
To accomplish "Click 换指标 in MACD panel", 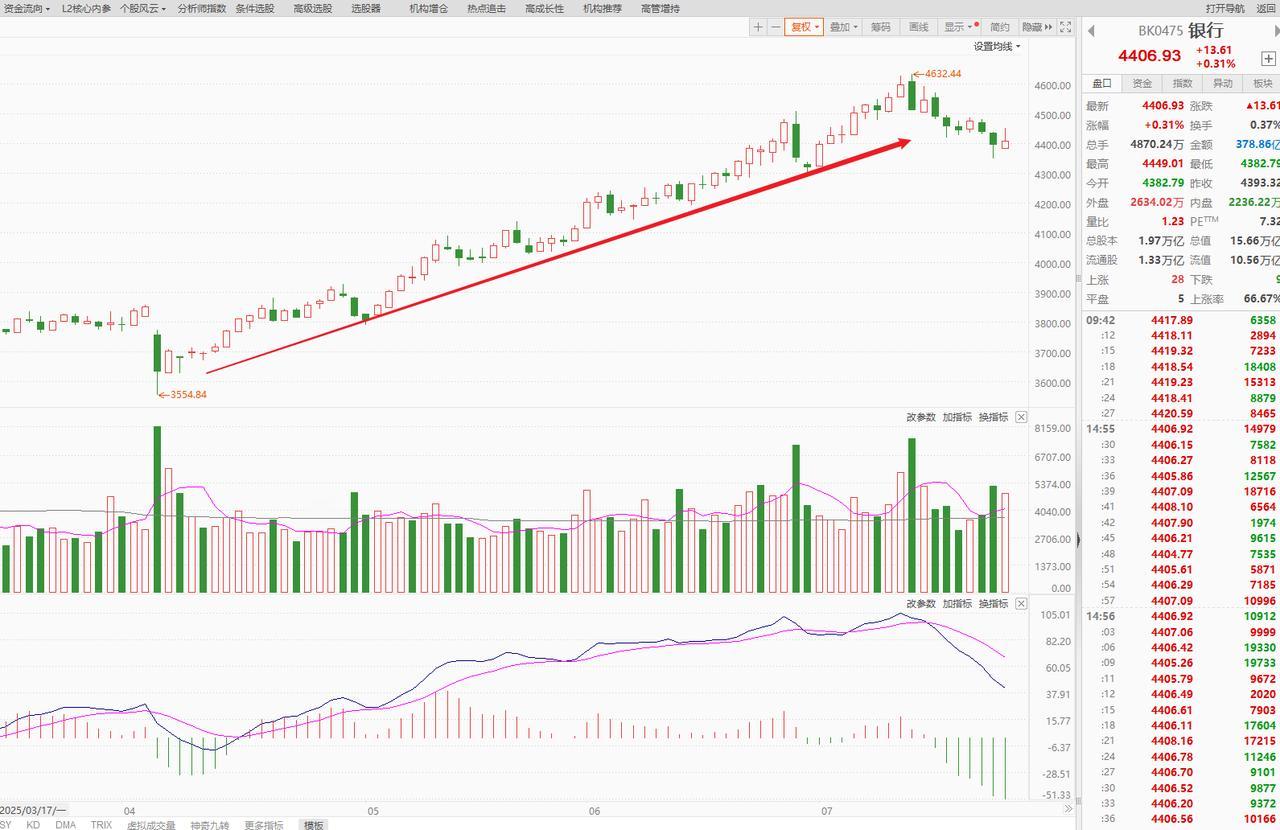I will click(993, 604).
